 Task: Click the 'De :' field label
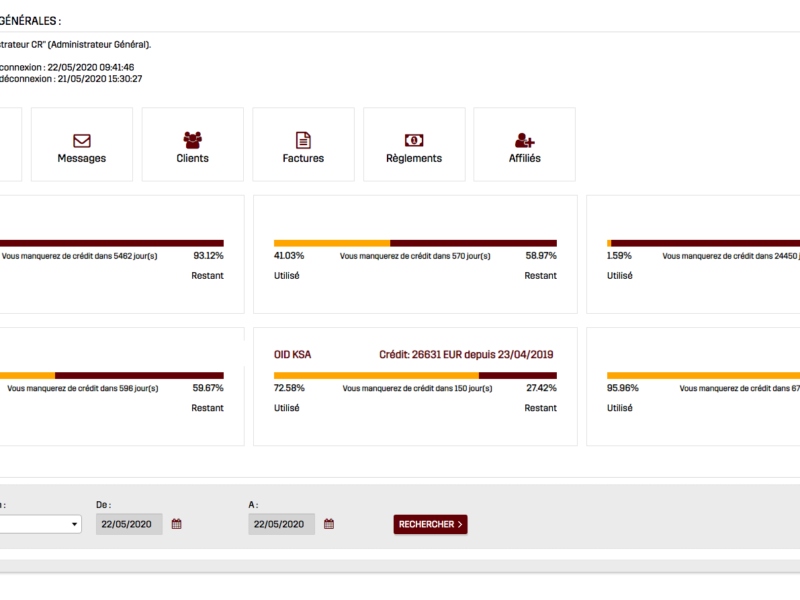coord(104,505)
